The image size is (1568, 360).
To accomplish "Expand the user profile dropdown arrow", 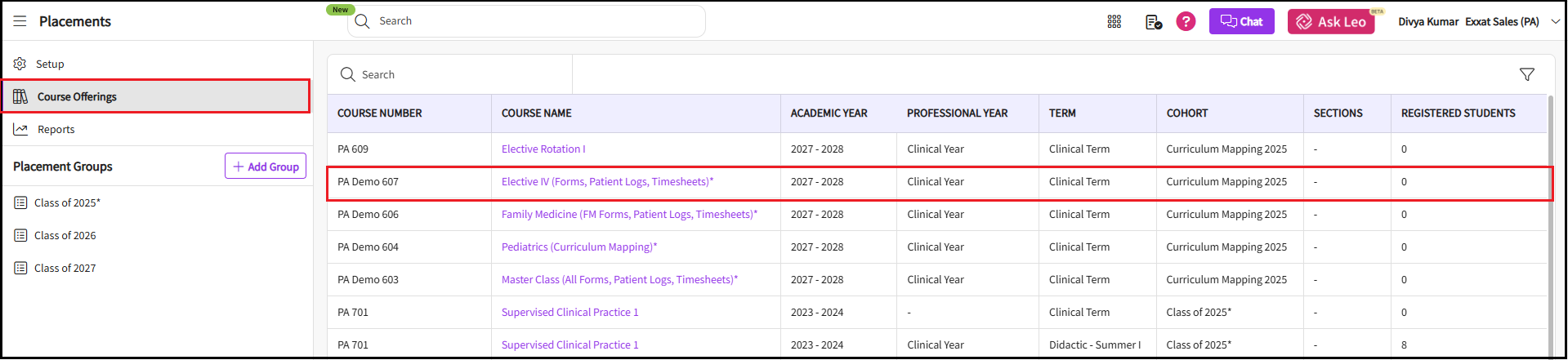I will 1555,22.
